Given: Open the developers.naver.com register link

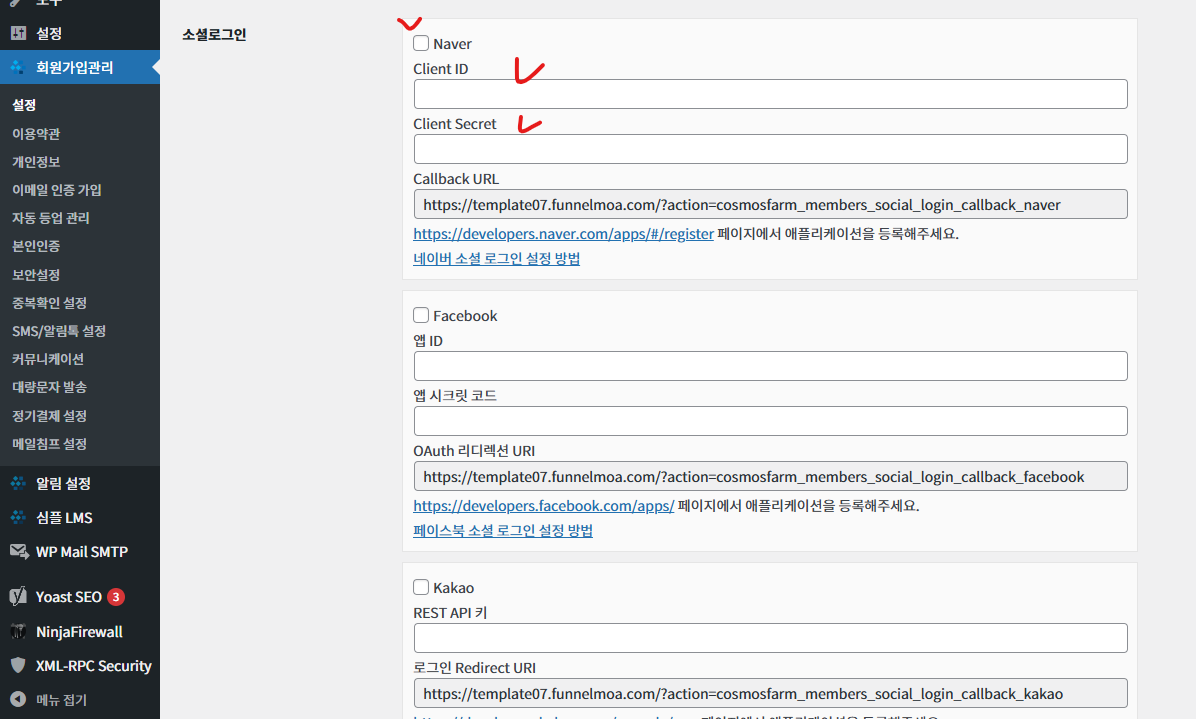Looking at the screenshot, I should click(x=564, y=233).
